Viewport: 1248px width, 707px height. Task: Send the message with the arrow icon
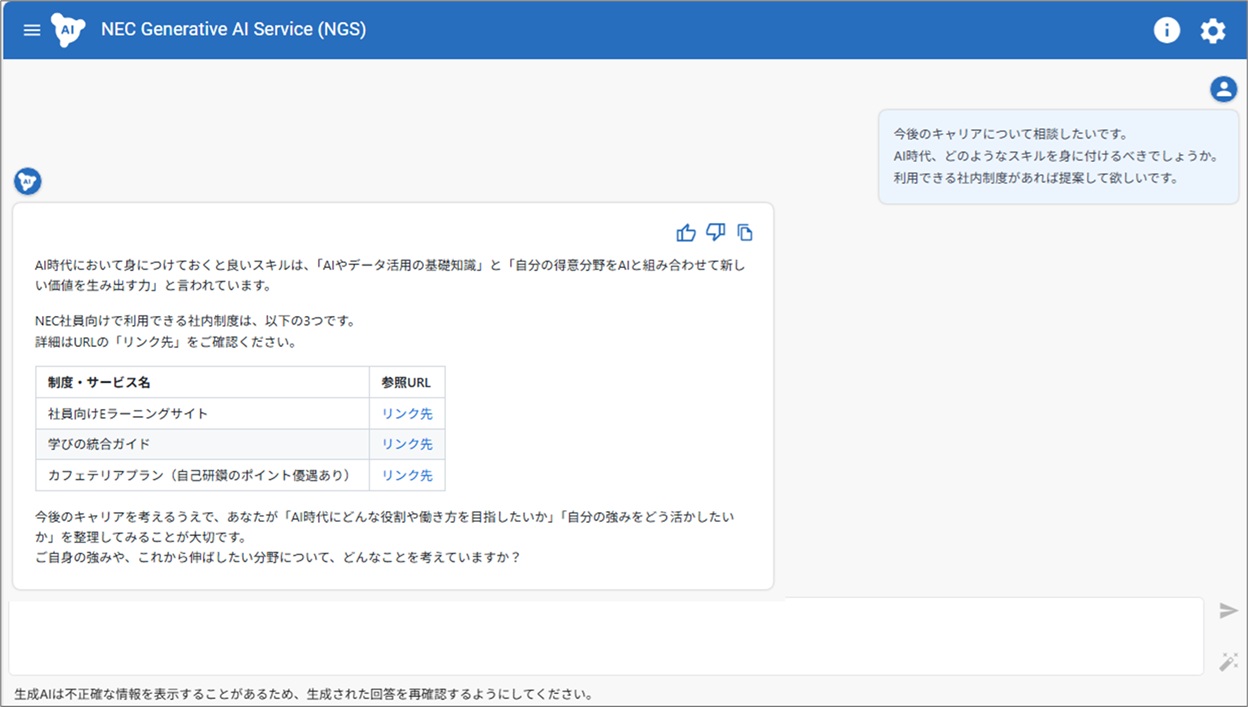click(1228, 611)
